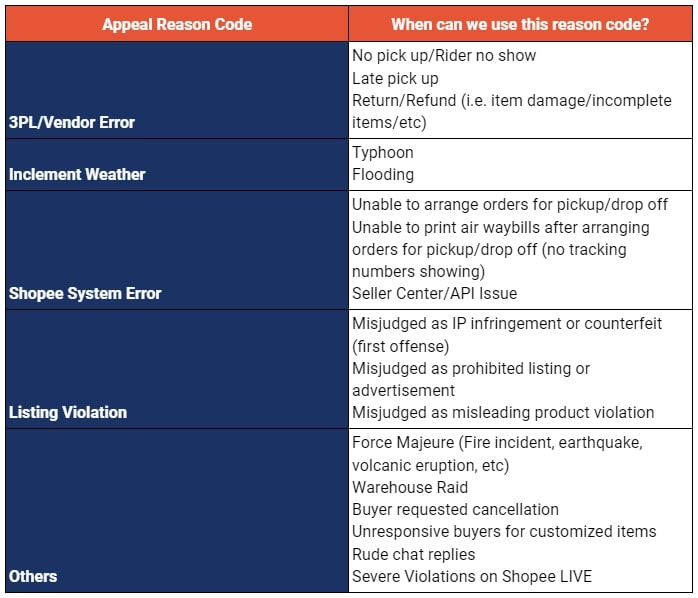Click the "Flooding" entry

(x=383, y=174)
